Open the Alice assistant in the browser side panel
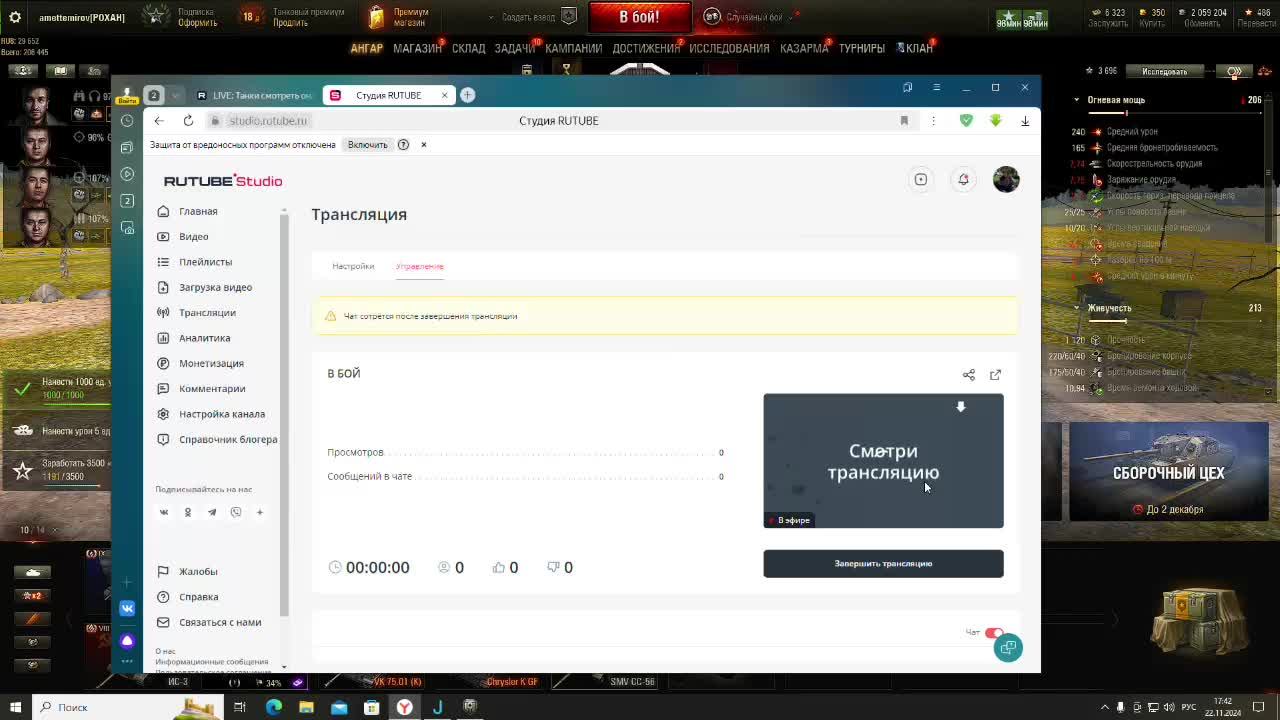Viewport: 1280px width, 720px height. pos(127,641)
